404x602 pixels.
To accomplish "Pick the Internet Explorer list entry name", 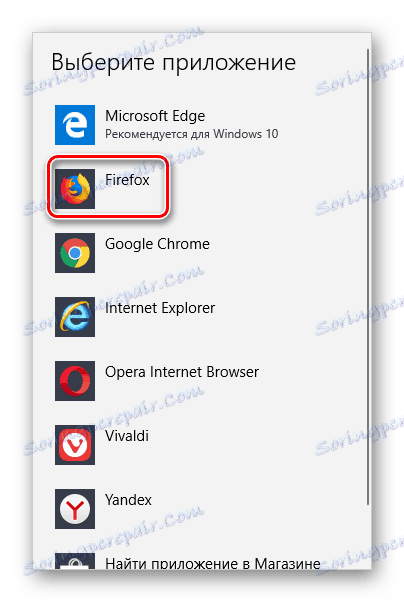I will (160, 308).
